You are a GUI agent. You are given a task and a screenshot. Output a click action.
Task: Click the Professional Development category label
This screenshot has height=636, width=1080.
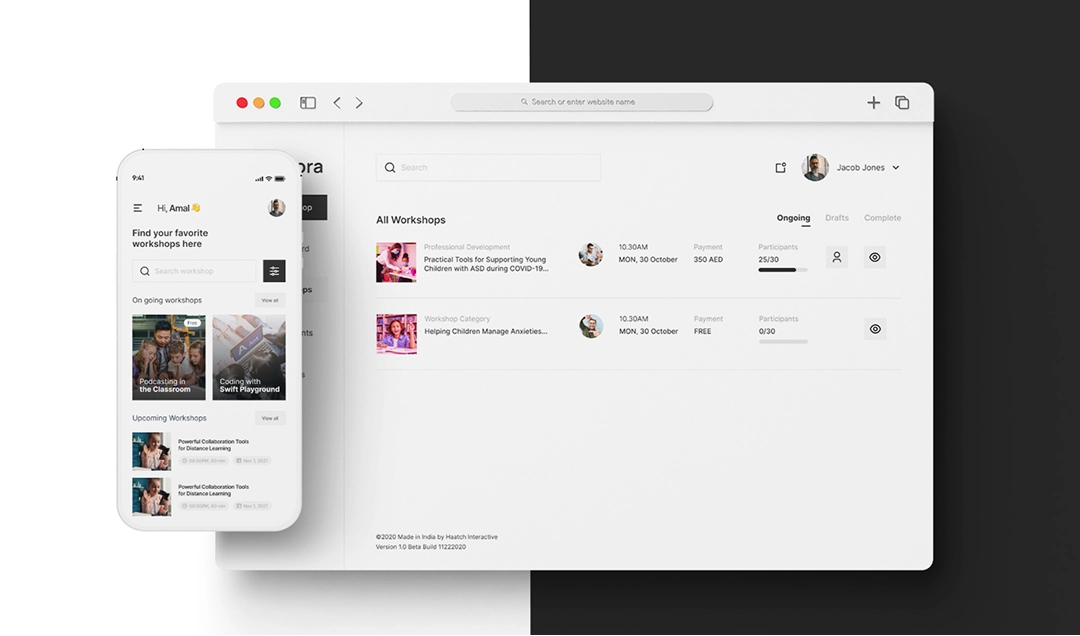pos(467,247)
